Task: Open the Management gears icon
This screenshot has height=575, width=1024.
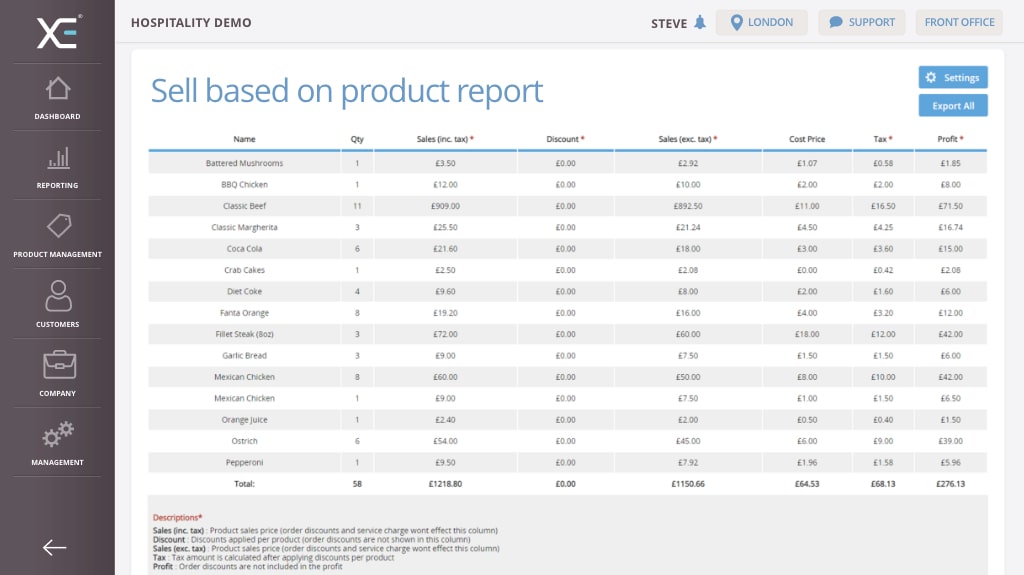Action: point(58,435)
